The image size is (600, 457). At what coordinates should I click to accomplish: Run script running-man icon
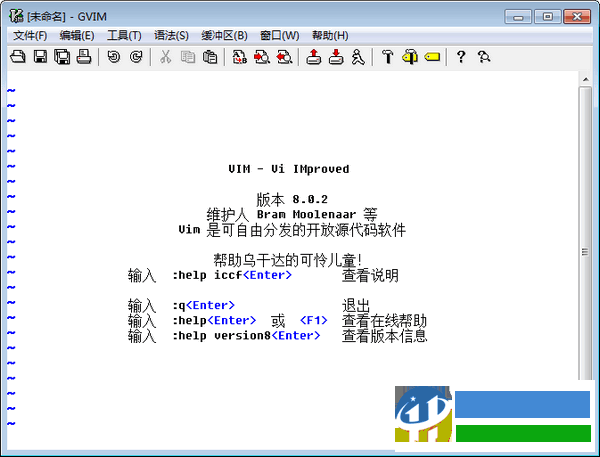click(358, 57)
